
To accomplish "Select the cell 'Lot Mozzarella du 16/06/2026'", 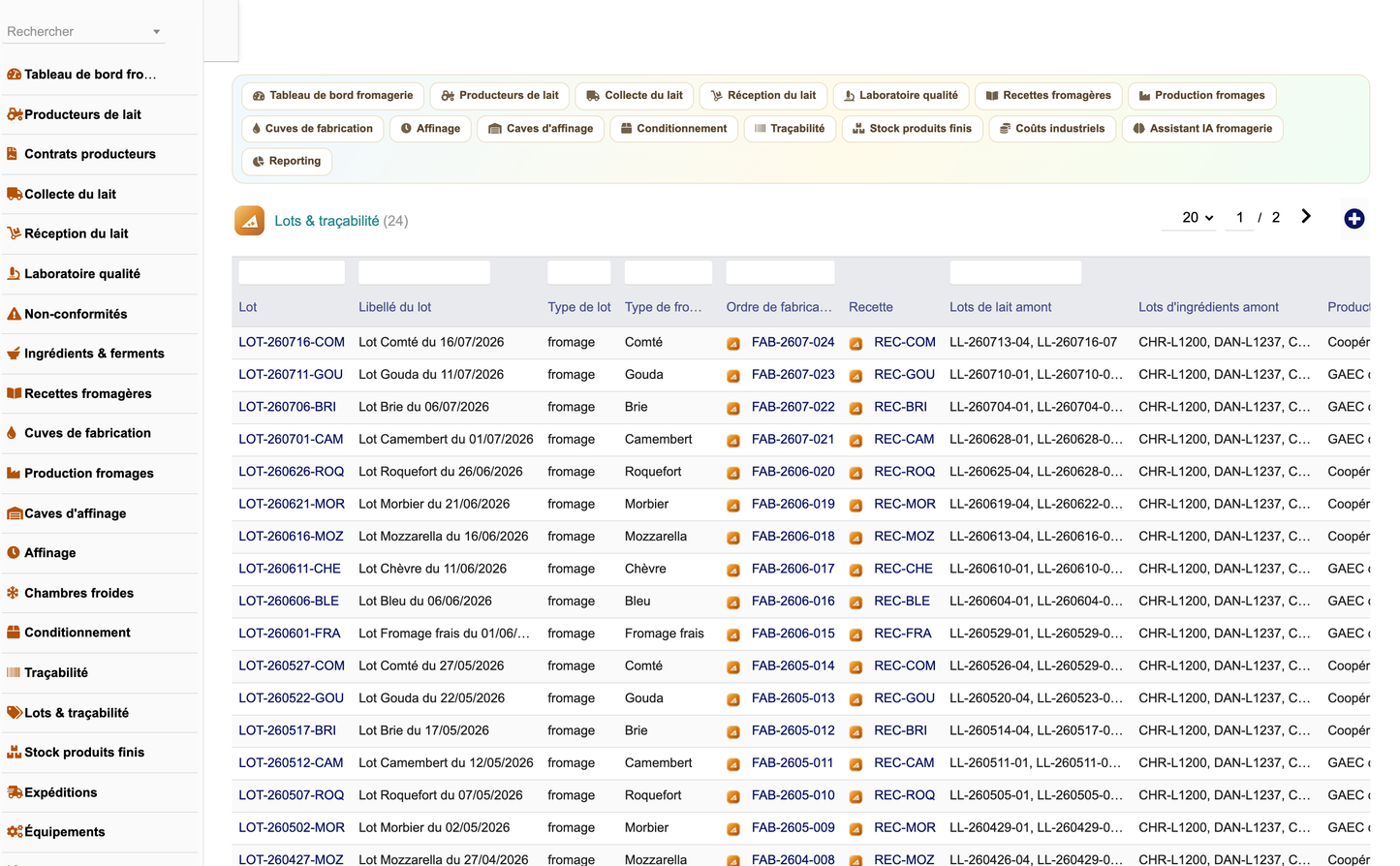I will (444, 537).
